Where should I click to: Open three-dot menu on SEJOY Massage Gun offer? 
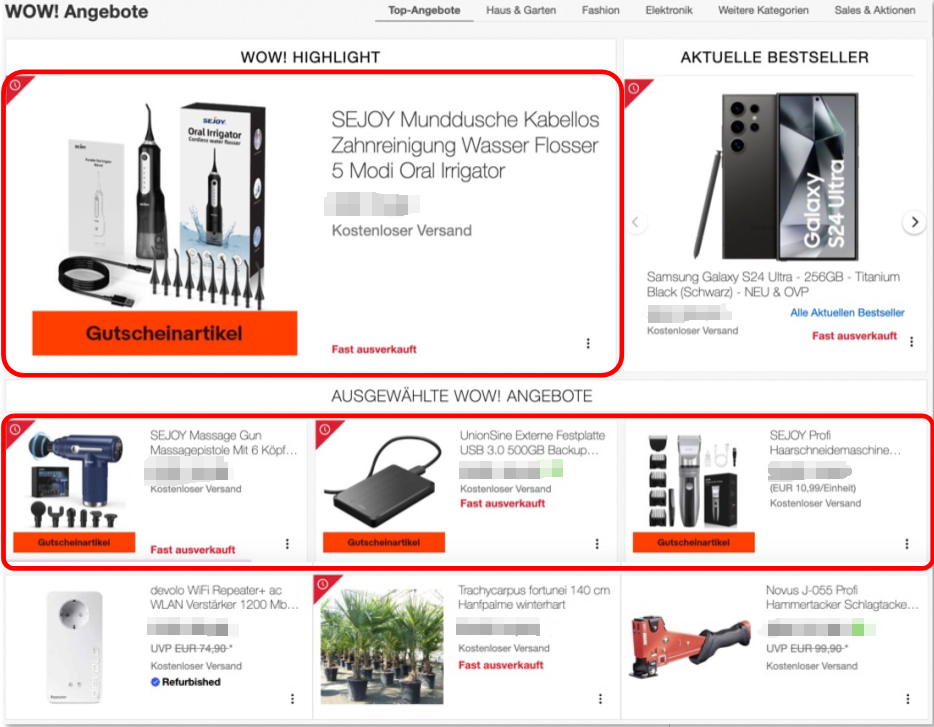287,543
